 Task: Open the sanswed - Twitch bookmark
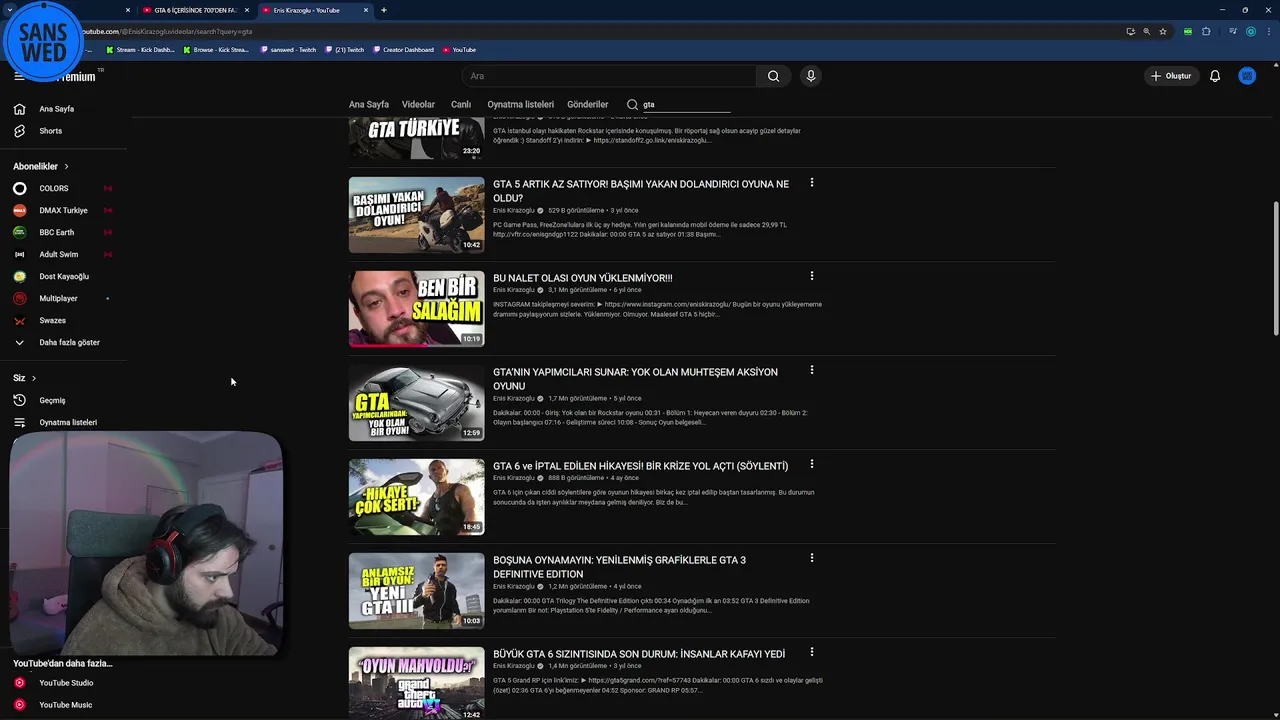288,49
